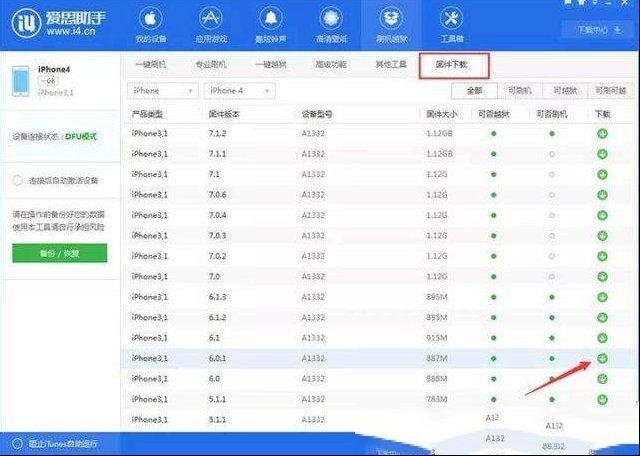
Task: Download firmware version 6.1.3
Action: (x=602, y=297)
